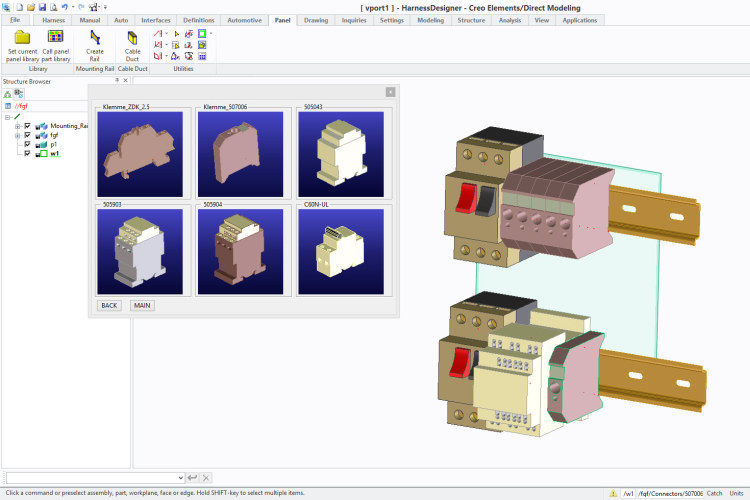Click the Print preview icon in quick access
This screenshot has width=750, height=500.
(x=54, y=7)
